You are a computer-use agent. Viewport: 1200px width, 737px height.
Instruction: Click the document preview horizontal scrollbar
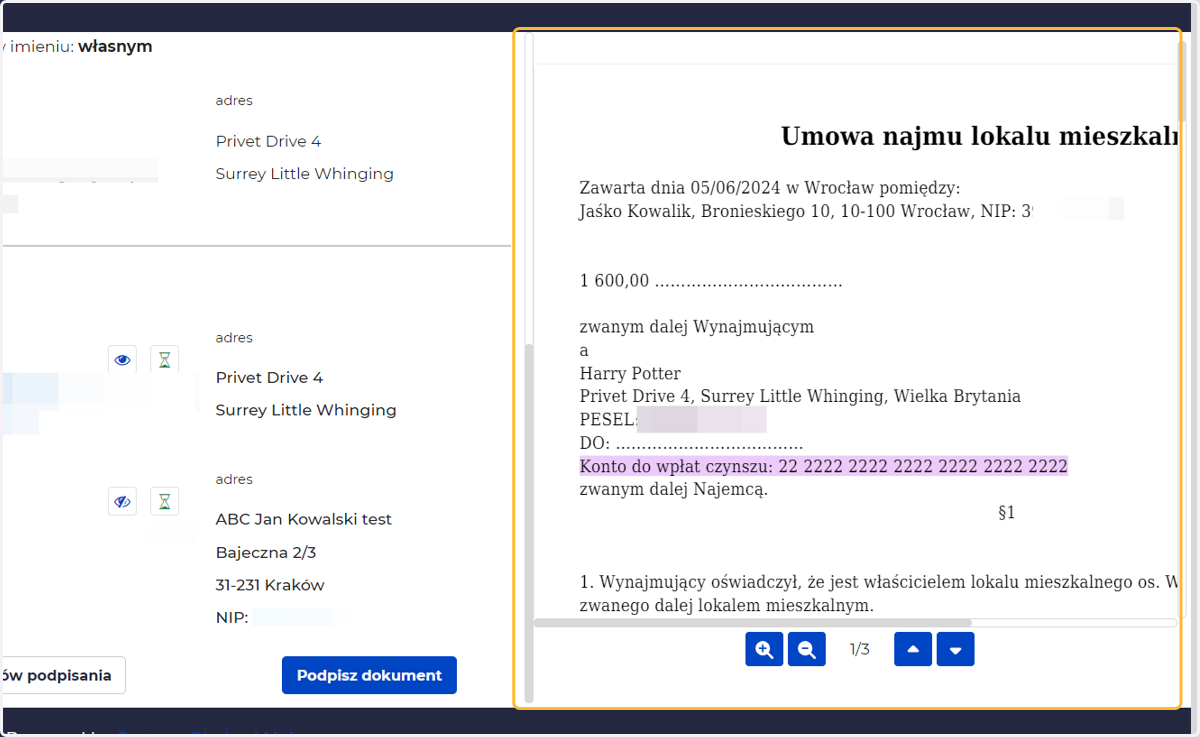[752, 622]
